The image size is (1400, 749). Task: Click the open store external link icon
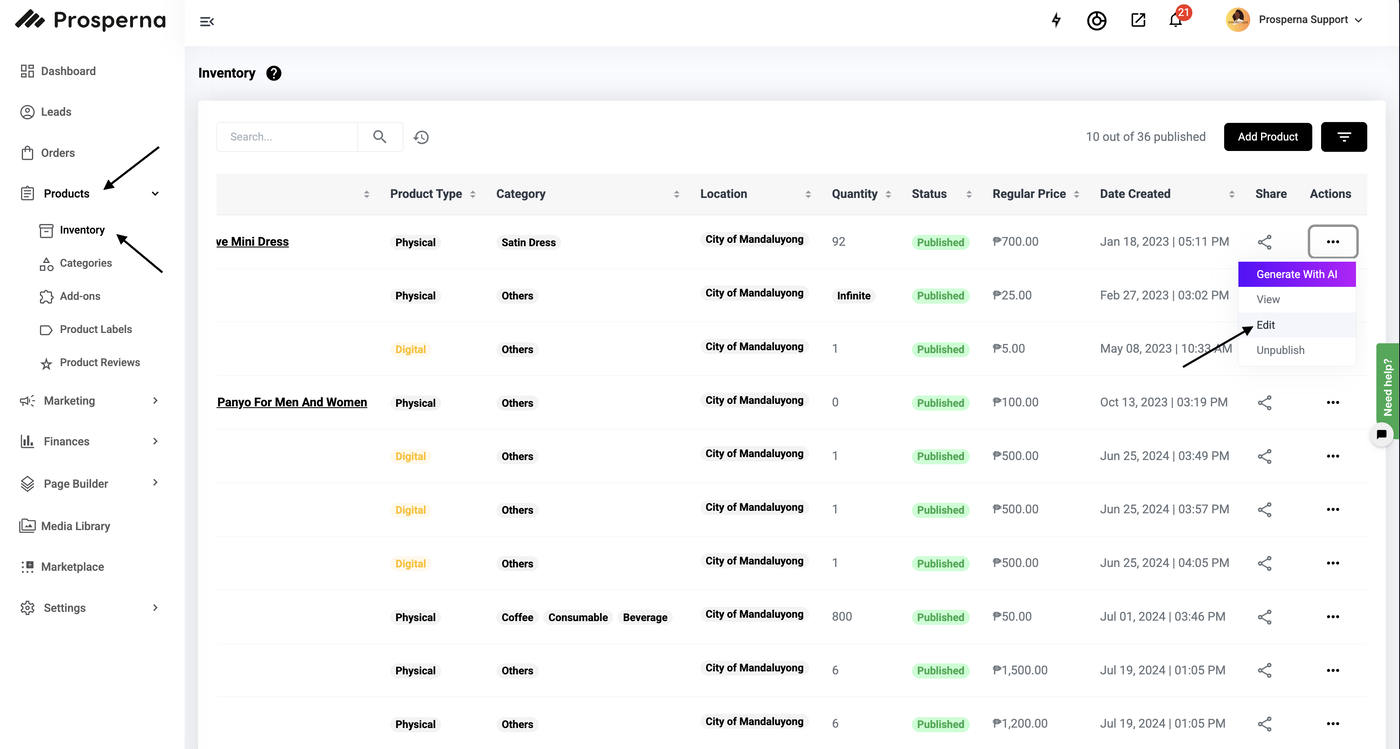[x=1138, y=20]
